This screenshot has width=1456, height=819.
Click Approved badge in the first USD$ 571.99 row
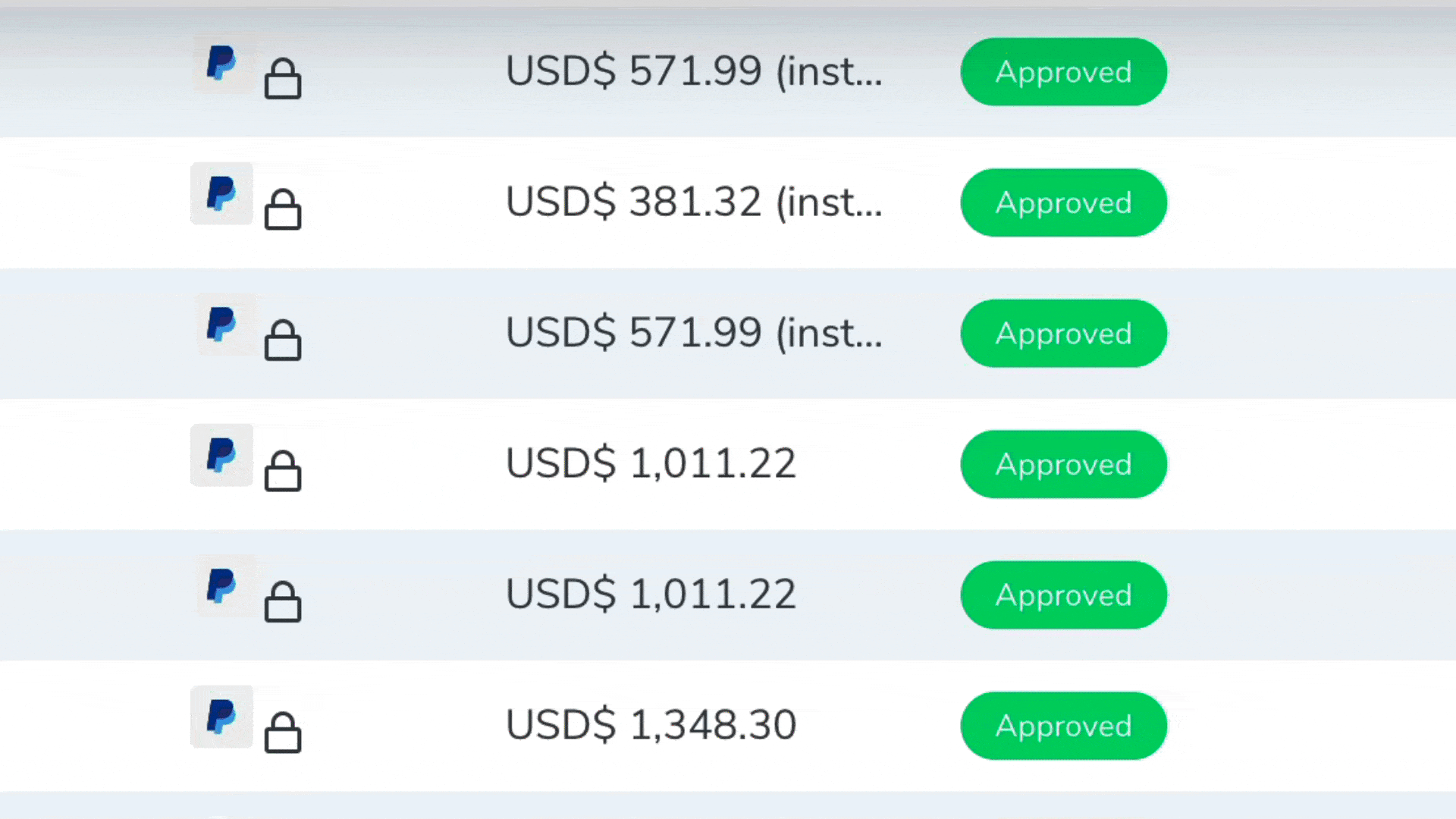pyautogui.click(x=1063, y=72)
